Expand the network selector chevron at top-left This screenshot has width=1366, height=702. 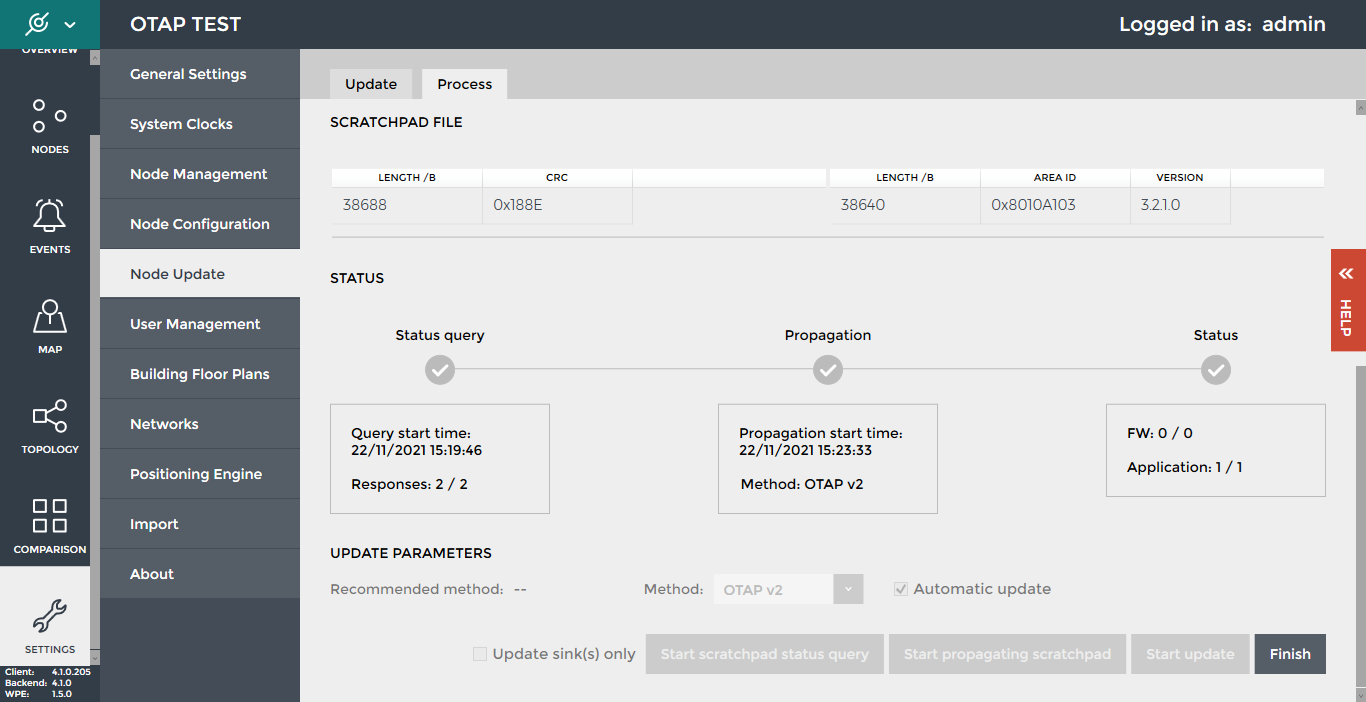point(70,24)
